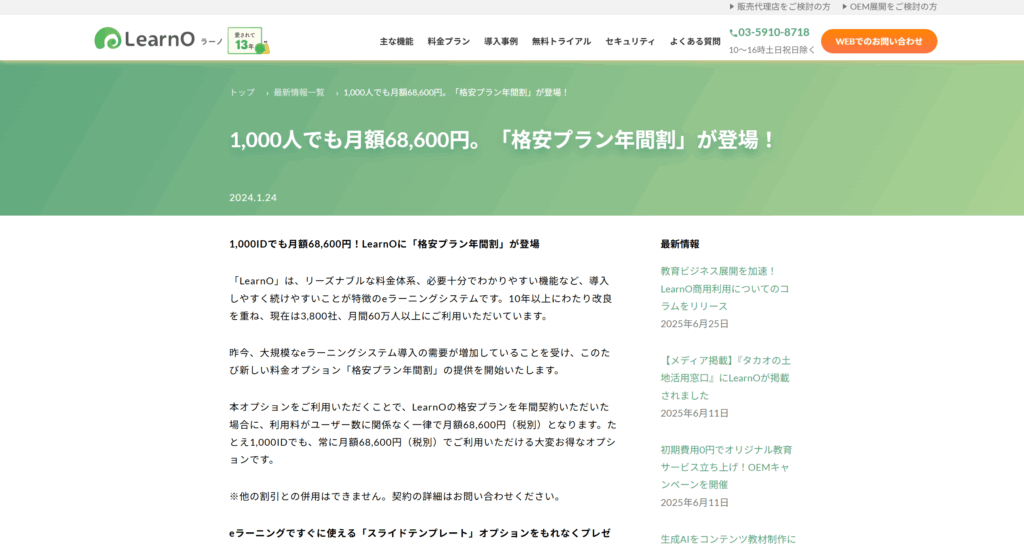1024x544 pixels.
Task: Open the 主な機能 menu item
Action: [x=396, y=41]
